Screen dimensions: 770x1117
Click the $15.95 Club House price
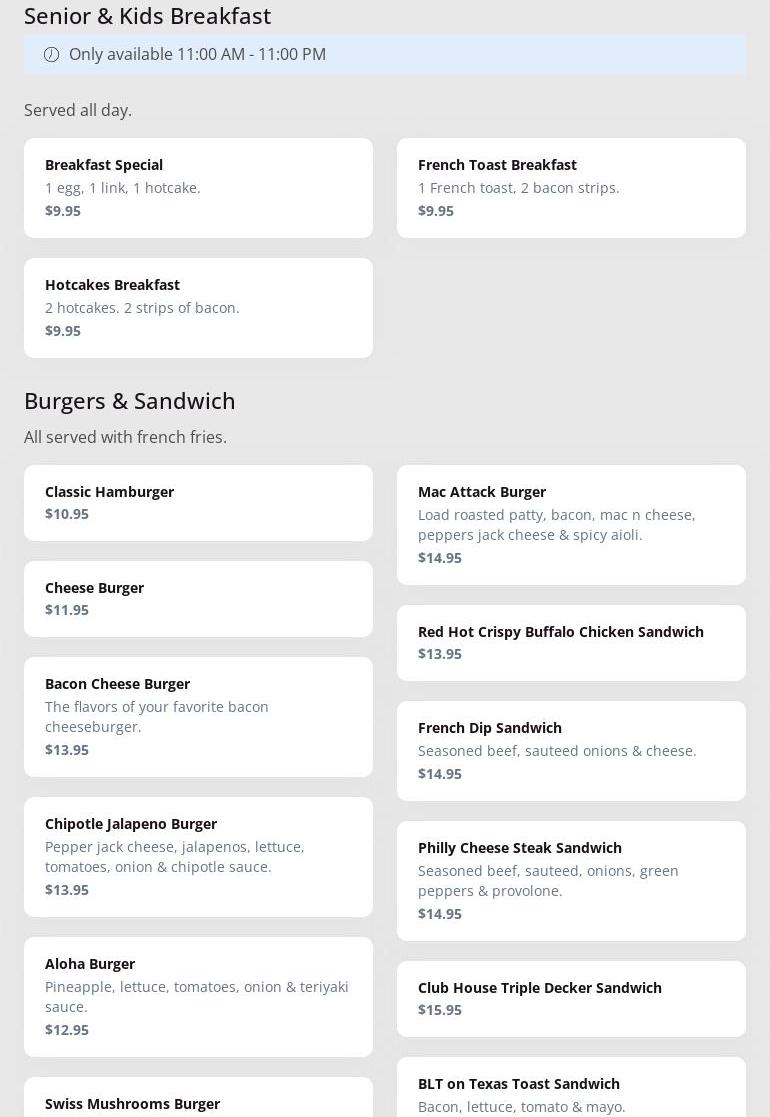pos(440,1010)
